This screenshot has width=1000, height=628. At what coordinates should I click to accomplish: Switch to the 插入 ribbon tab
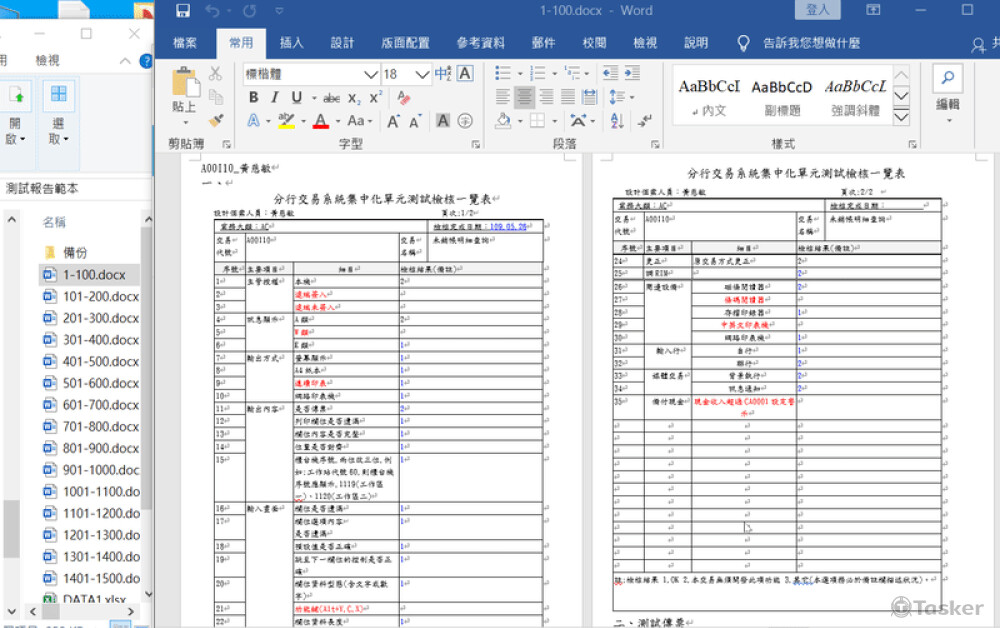pos(293,43)
